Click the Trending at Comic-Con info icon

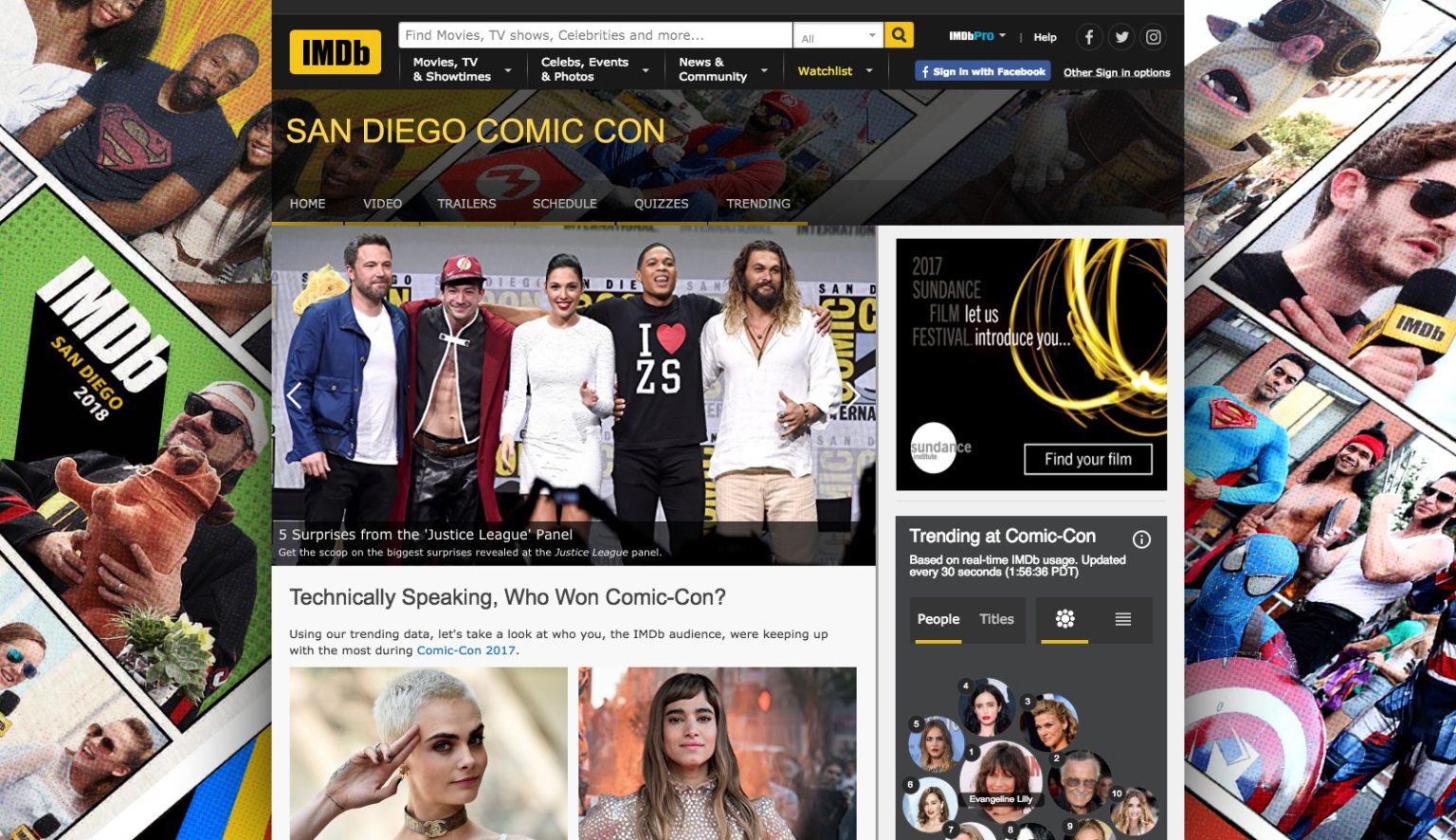(x=1142, y=539)
